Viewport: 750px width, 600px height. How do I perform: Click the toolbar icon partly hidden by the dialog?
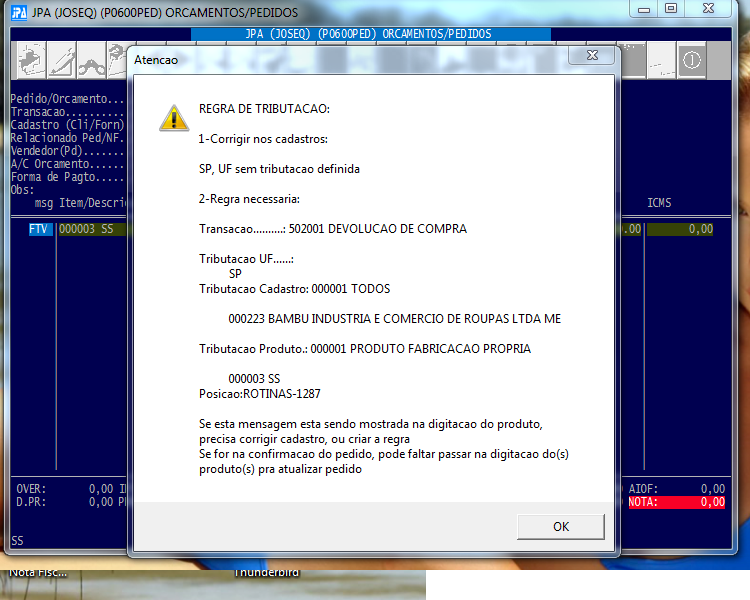click(x=119, y=61)
